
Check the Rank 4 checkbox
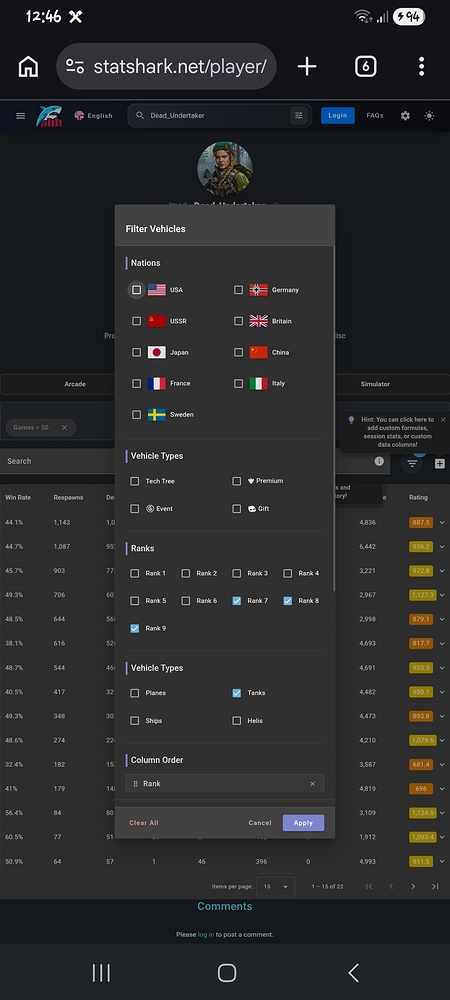point(287,573)
